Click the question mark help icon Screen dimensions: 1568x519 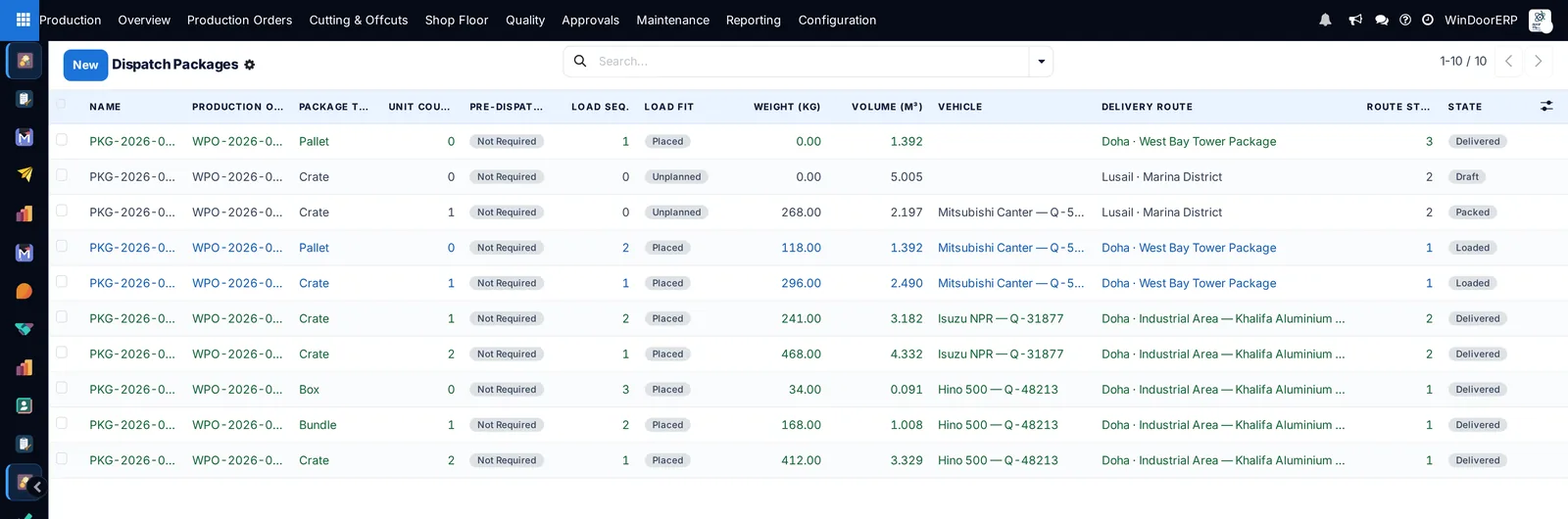[1405, 20]
